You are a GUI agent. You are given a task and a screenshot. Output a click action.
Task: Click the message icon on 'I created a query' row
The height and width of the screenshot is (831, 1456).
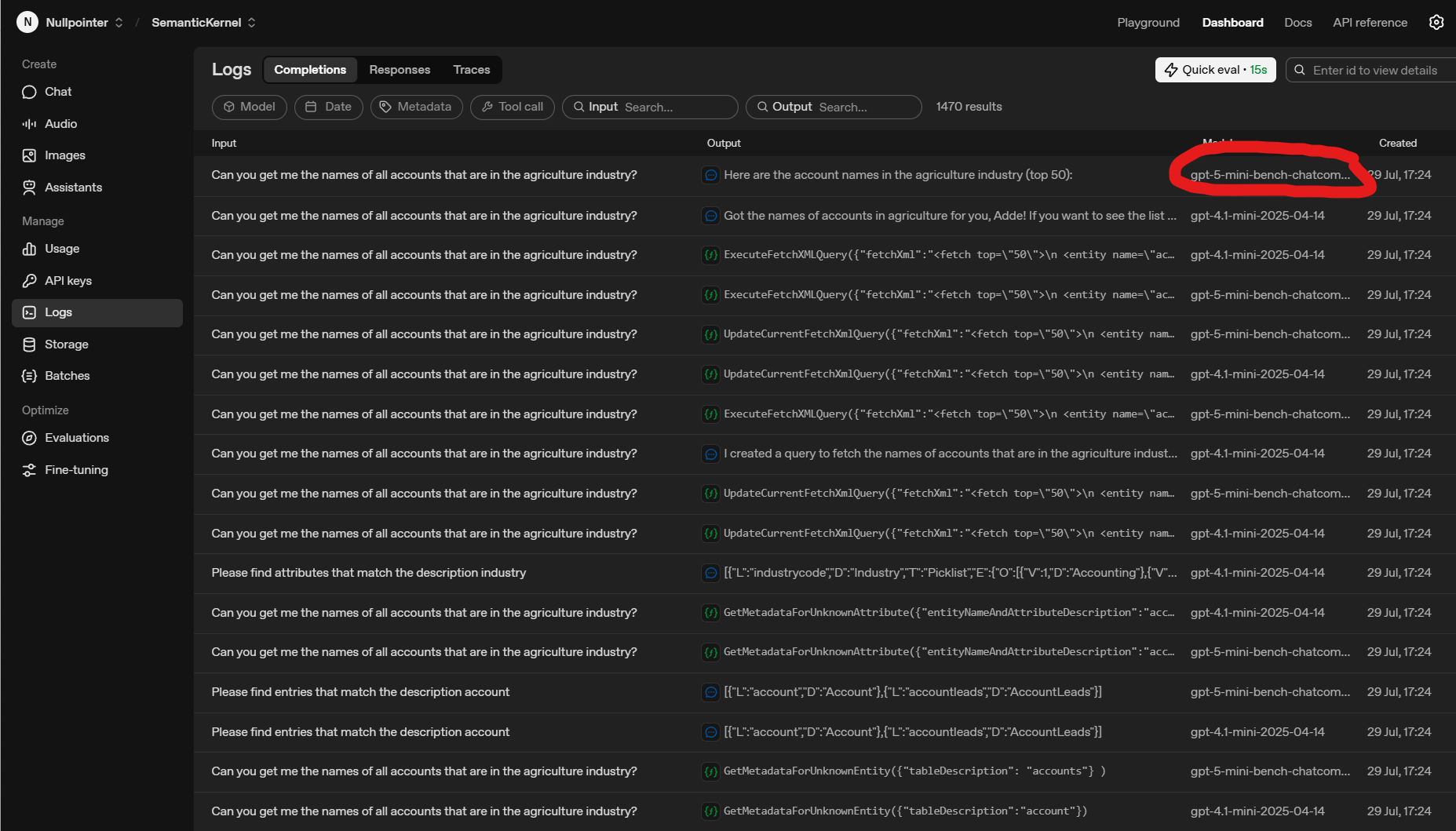click(x=710, y=454)
